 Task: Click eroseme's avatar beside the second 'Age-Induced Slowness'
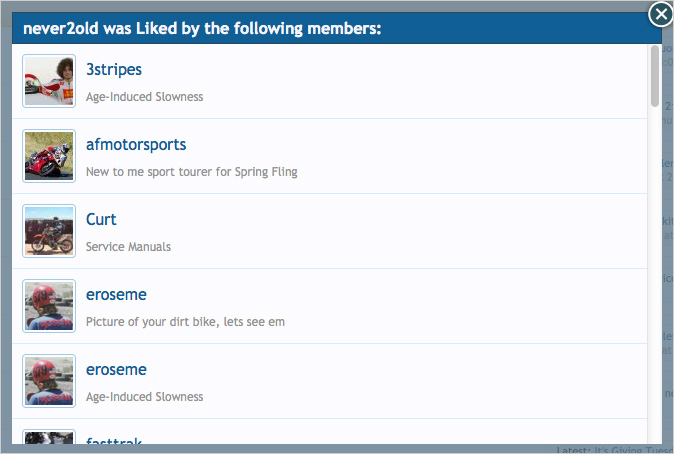[x=49, y=381]
